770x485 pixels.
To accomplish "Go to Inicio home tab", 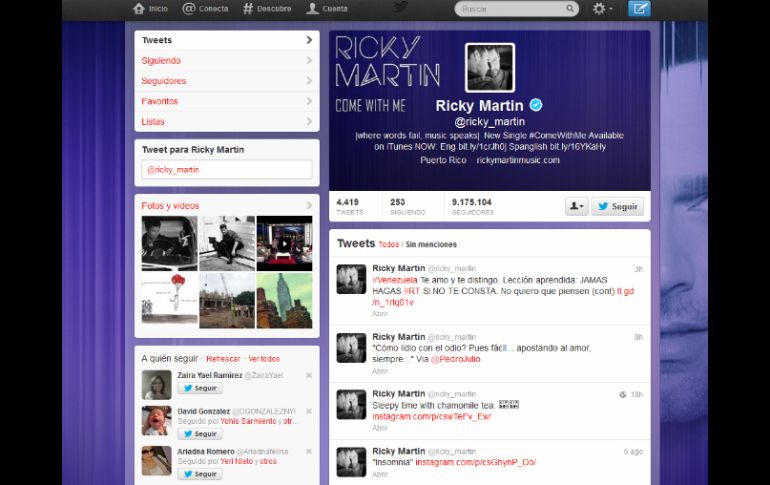I will [x=151, y=9].
